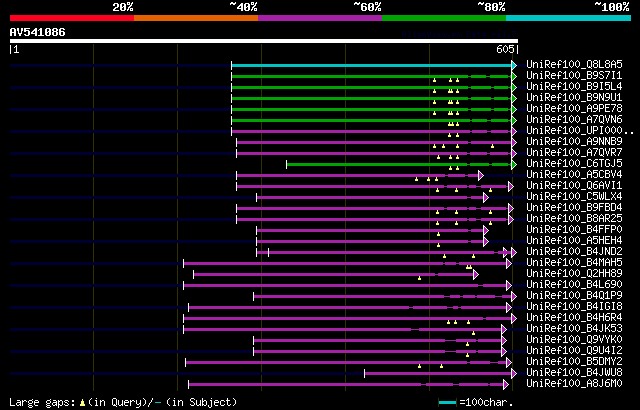Click the red 20% legend segment
The height and width of the screenshot is (410, 640).
point(72,18)
